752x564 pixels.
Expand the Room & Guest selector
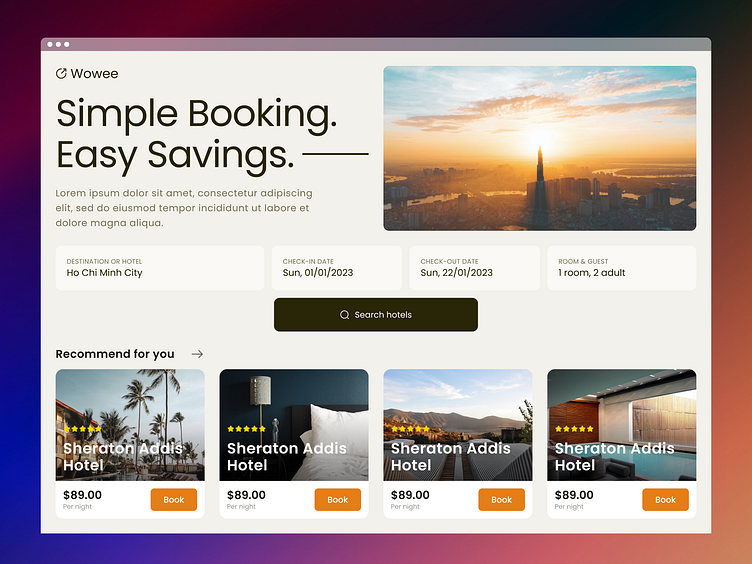point(622,268)
